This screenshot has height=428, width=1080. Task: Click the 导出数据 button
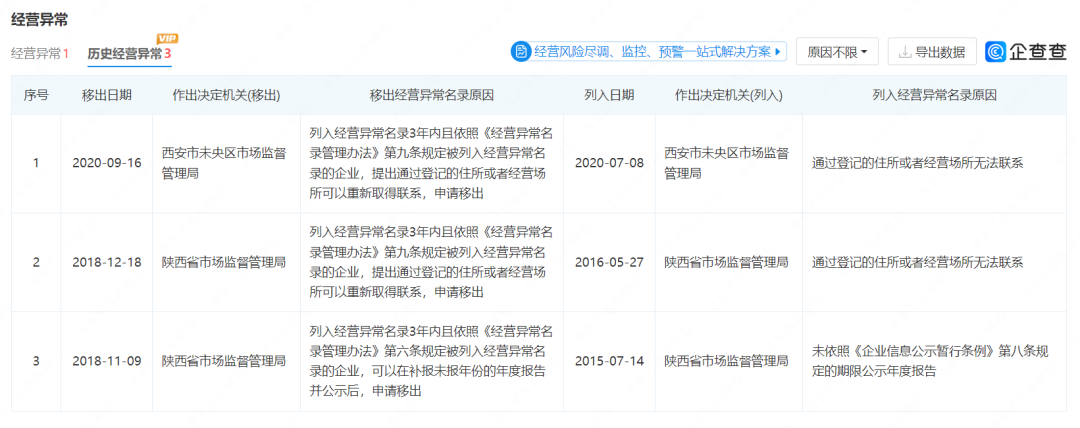click(x=932, y=52)
